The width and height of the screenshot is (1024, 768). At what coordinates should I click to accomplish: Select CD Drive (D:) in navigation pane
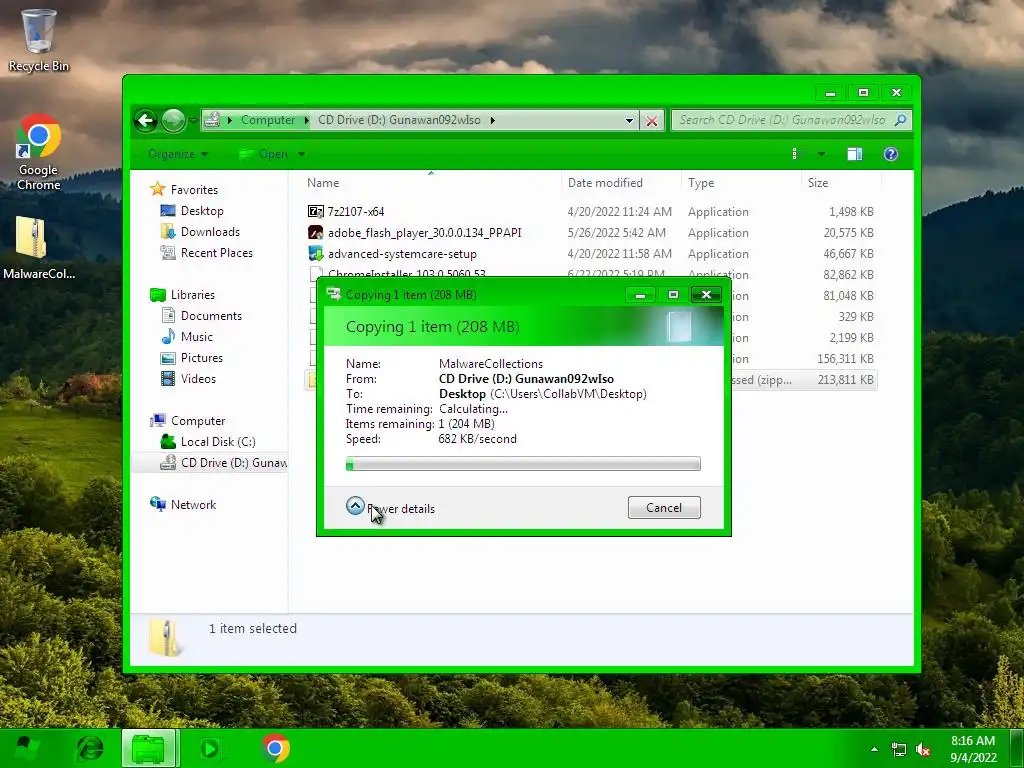(x=233, y=462)
